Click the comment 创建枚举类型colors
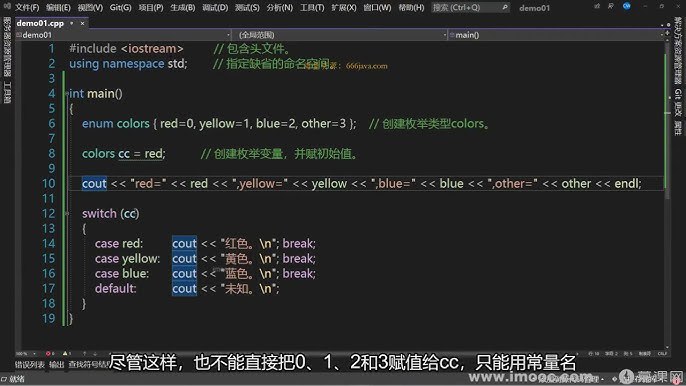Image resolution: width=686 pixels, height=386 pixels. [429, 124]
